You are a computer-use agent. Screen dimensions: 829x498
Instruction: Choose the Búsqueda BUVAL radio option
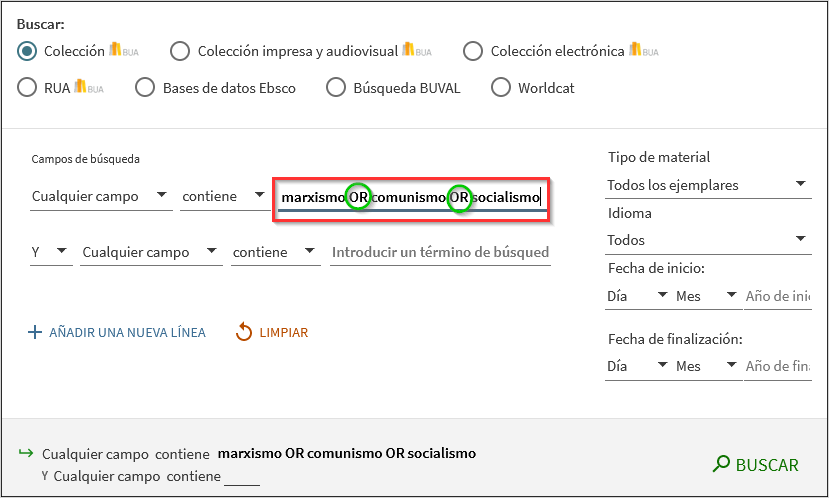(336, 88)
